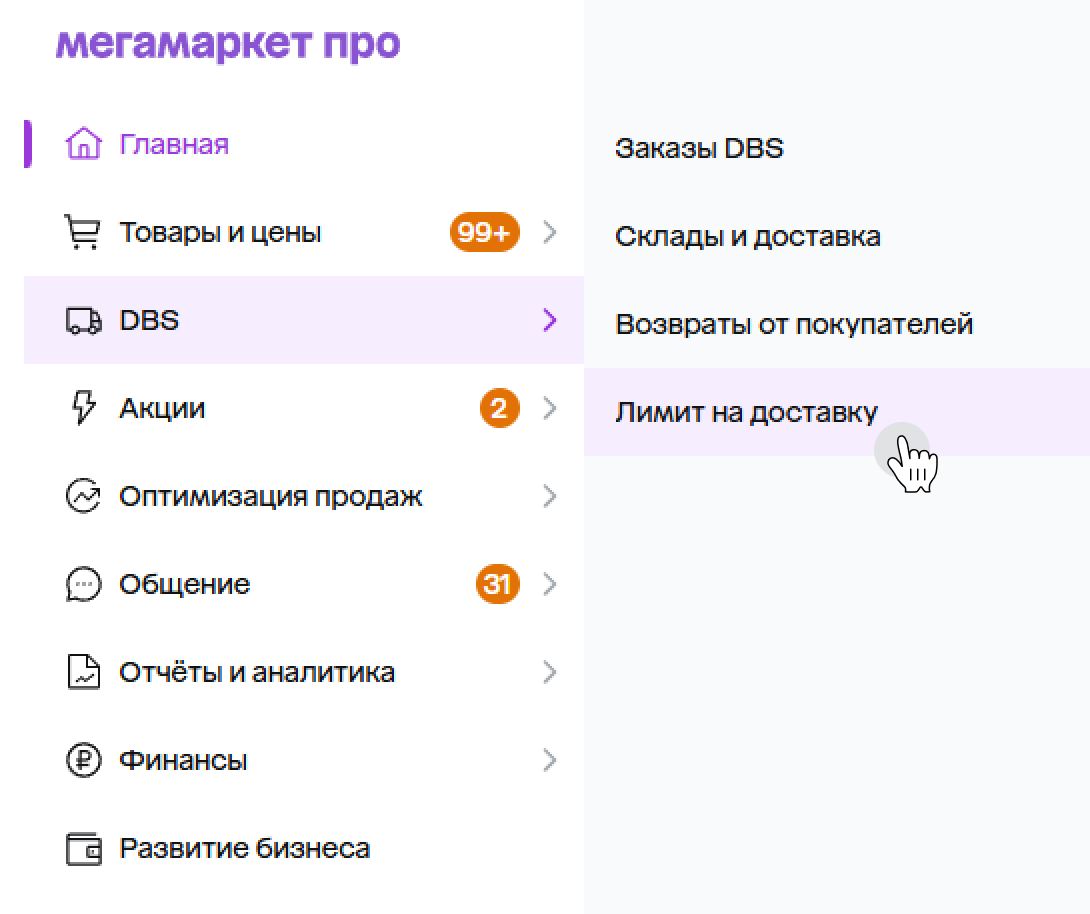Click the 99+ badge on Товары и цены
The image size is (1090, 914).
click(485, 233)
